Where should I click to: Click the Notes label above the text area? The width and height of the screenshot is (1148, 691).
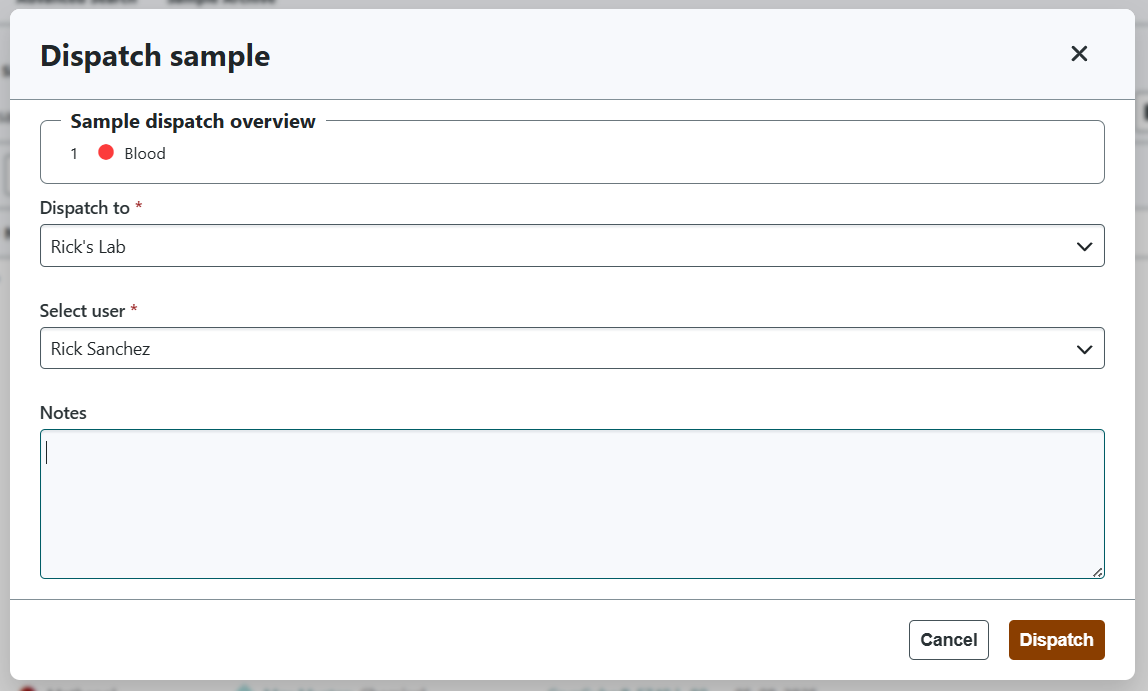pyautogui.click(x=63, y=412)
